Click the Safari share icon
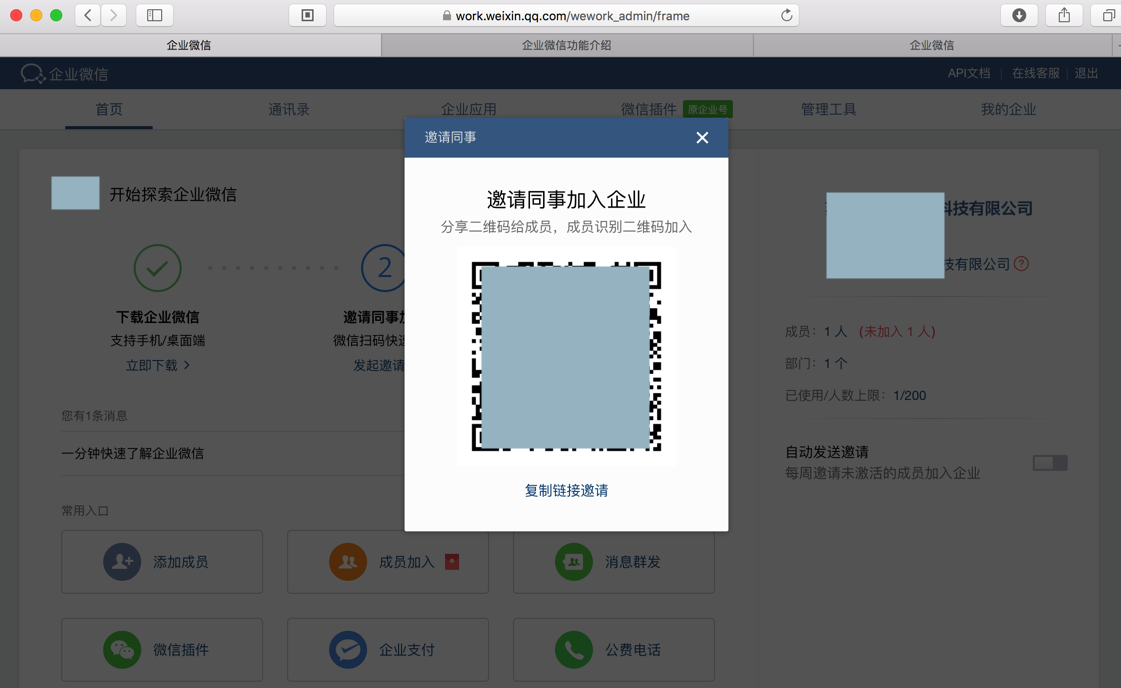 [1065, 15]
